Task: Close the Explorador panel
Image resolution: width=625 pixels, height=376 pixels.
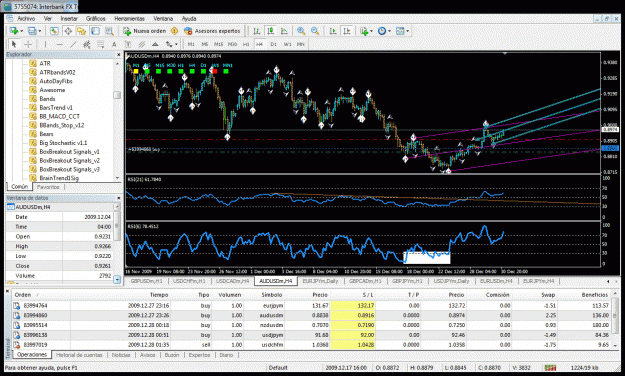Action: pyautogui.click(x=118, y=54)
